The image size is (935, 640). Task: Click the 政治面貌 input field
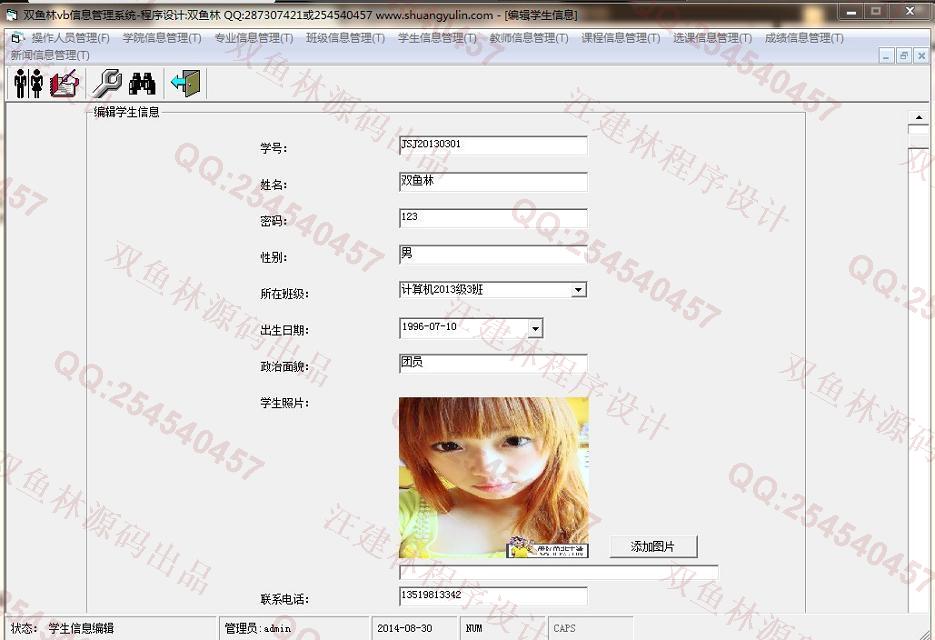point(493,364)
